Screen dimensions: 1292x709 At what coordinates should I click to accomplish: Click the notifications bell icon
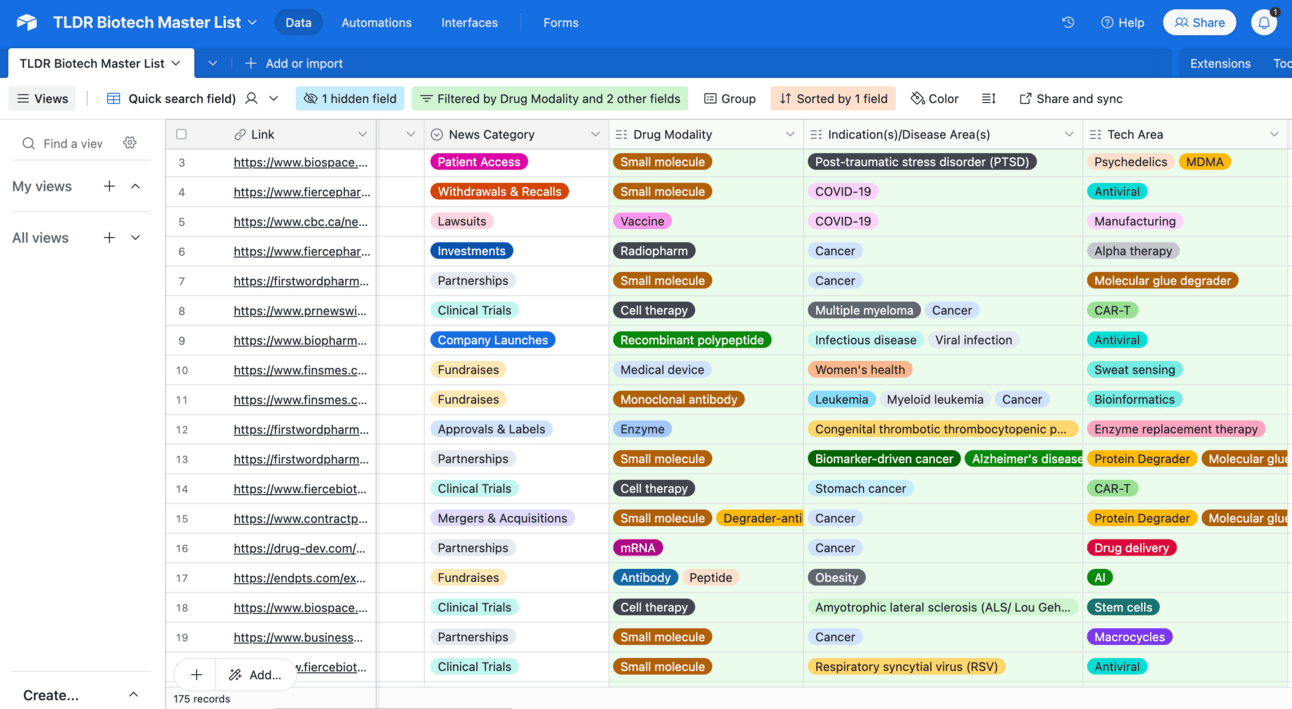coord(1264,22)
